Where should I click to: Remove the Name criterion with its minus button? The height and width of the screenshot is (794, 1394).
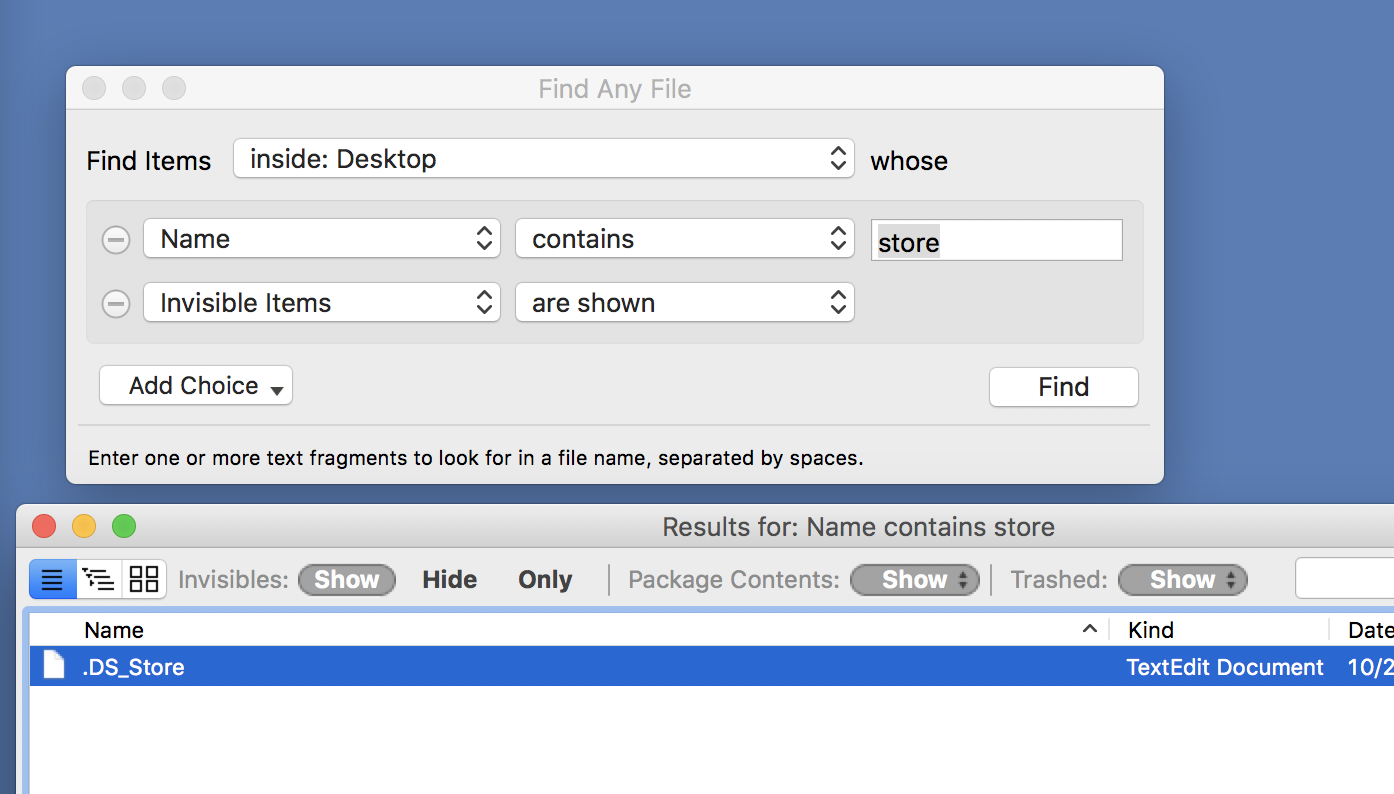(116, 240)
